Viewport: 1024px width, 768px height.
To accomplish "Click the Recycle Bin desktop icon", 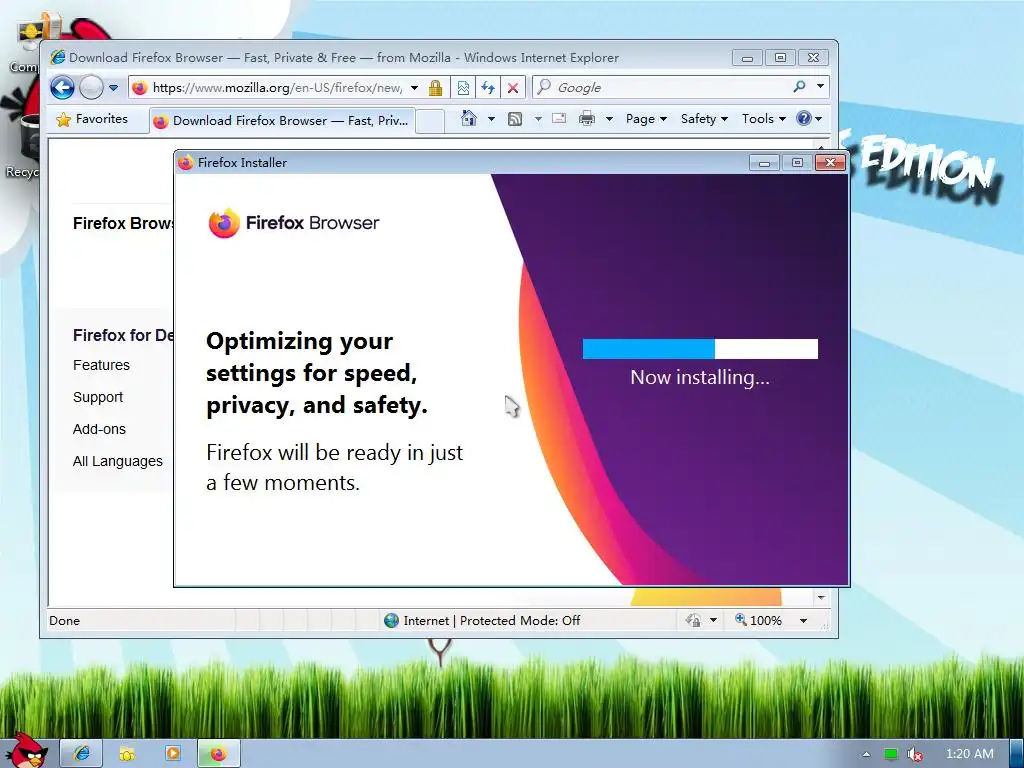I will [25, 147].
